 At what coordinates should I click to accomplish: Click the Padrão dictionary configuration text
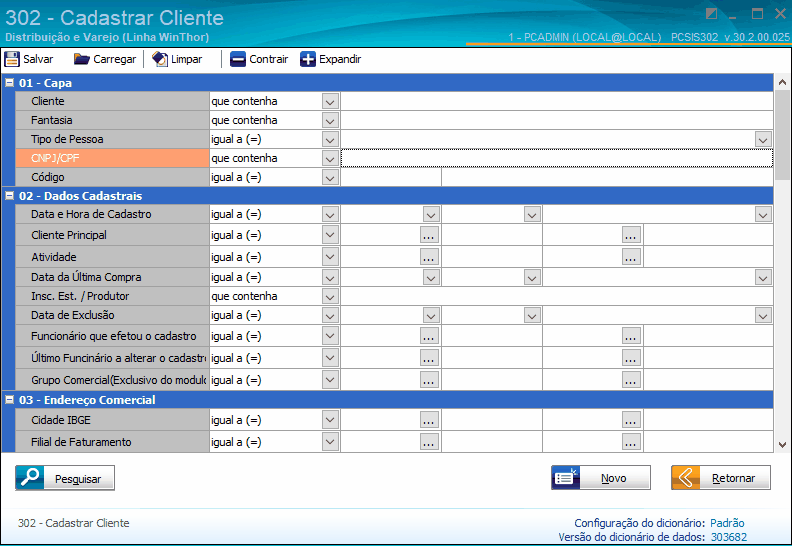[x=727, y=523]
